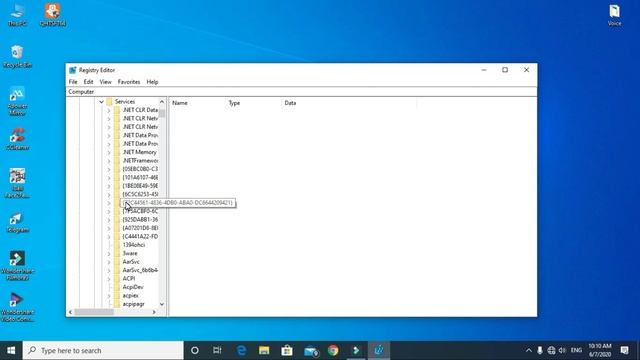Screen dimensions: 640x360
Task: Expand the .NET CLR Data key
Action: point(109,110)
